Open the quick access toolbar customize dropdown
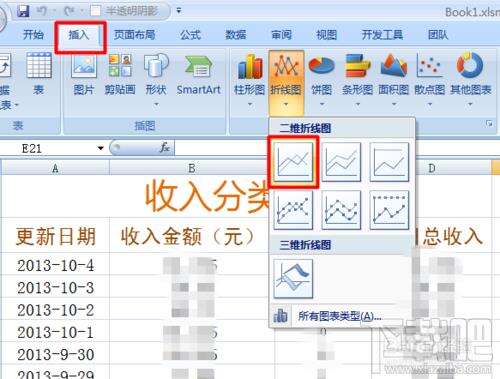Image resolution: width=500 pixels, height=379 pixels. (179, 11)
